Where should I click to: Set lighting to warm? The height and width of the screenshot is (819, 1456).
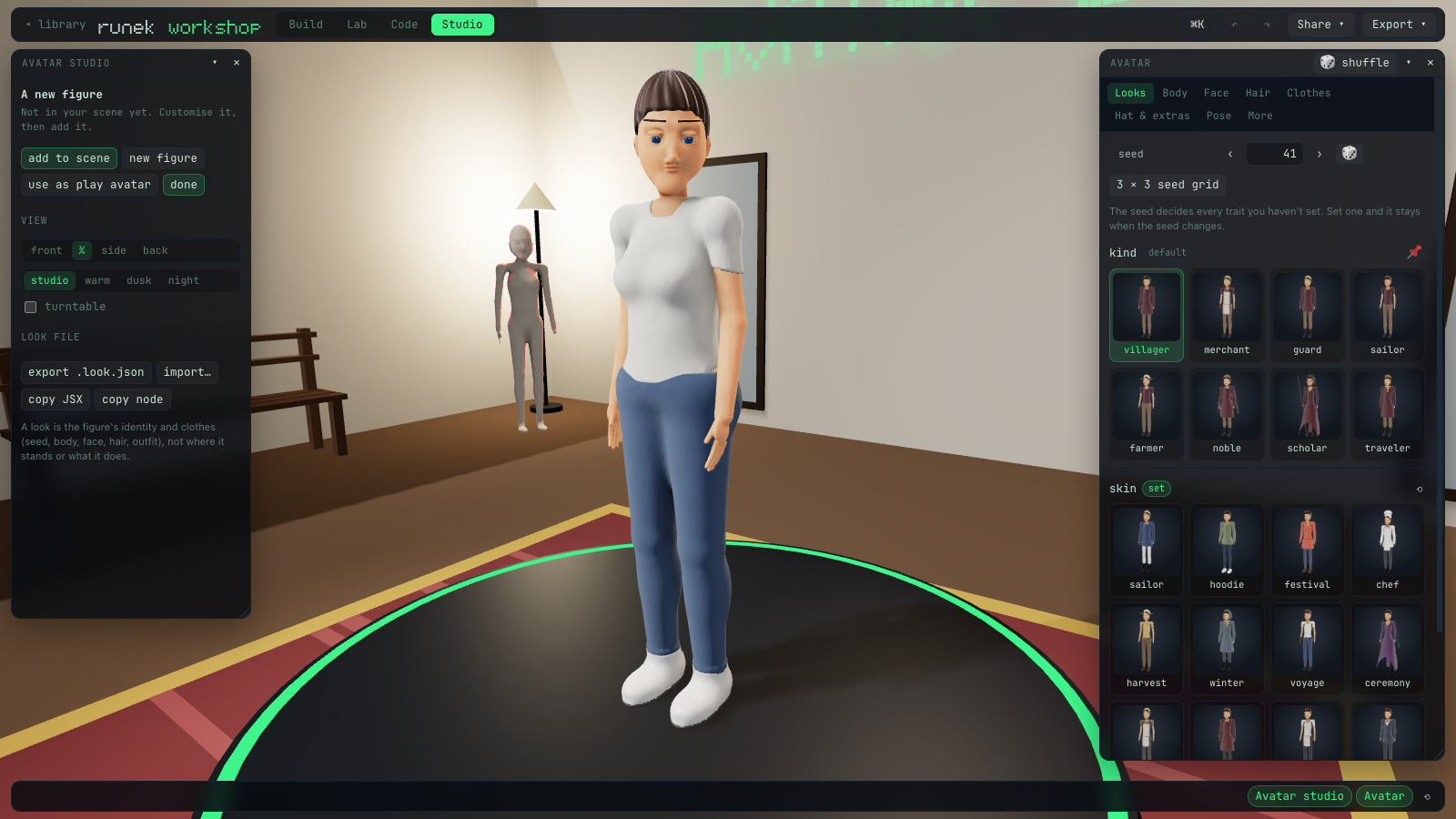[97, 281]
